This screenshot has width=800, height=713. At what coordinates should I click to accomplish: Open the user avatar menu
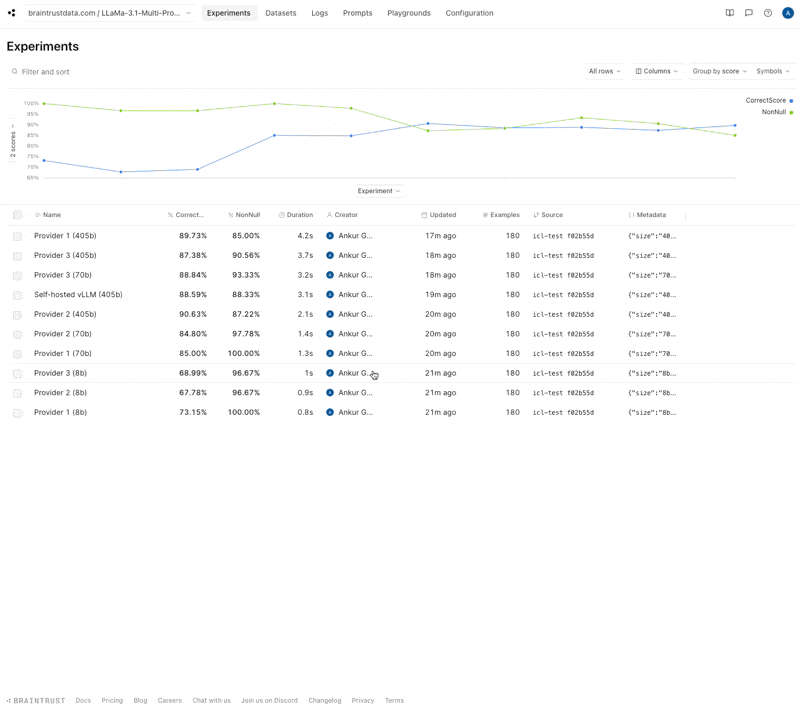click(x=788, y=13)
